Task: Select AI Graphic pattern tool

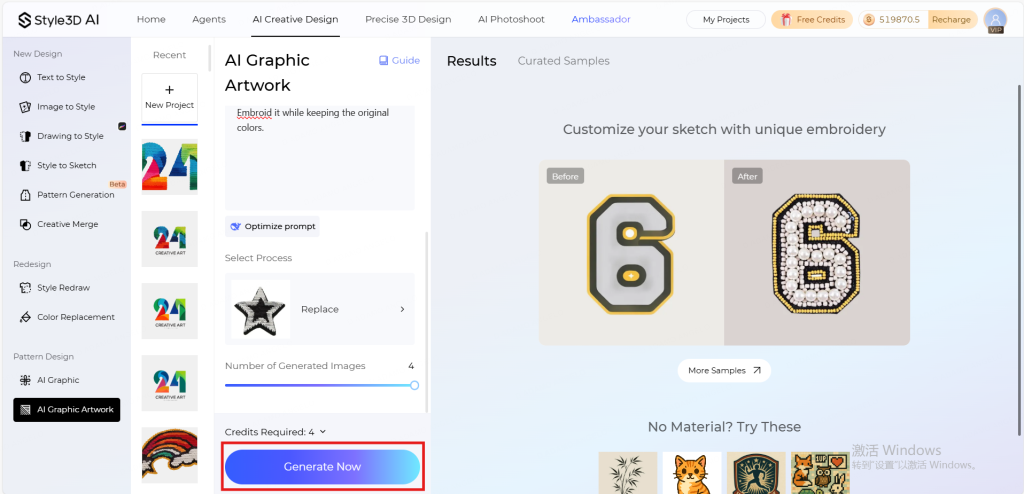Action: [50, 380]
